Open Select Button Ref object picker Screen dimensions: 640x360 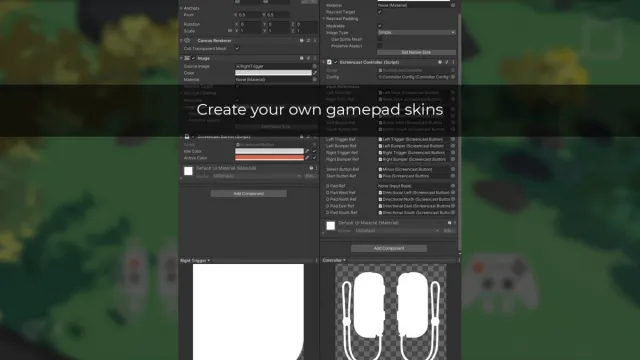[x=453, y=169]
